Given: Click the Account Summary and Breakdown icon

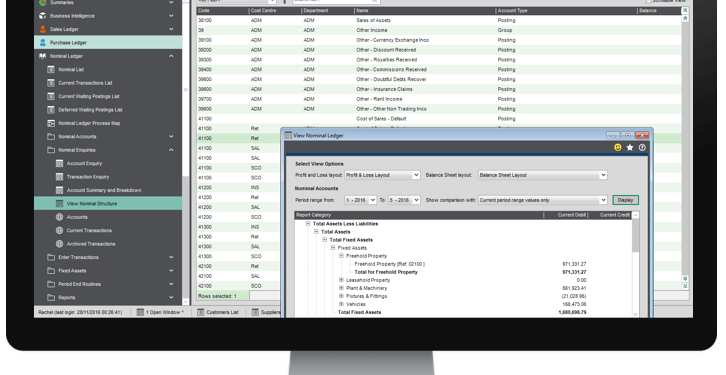Looking at the screenshot, I should click(x=59, y=190).
